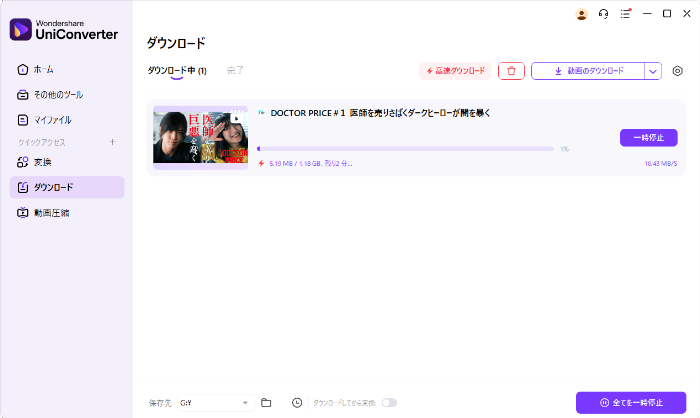Click the 5.19 MB / 1.18 GB status text
Image resolution: width=700 pixels, height=418 pixels.
[311, 164]
